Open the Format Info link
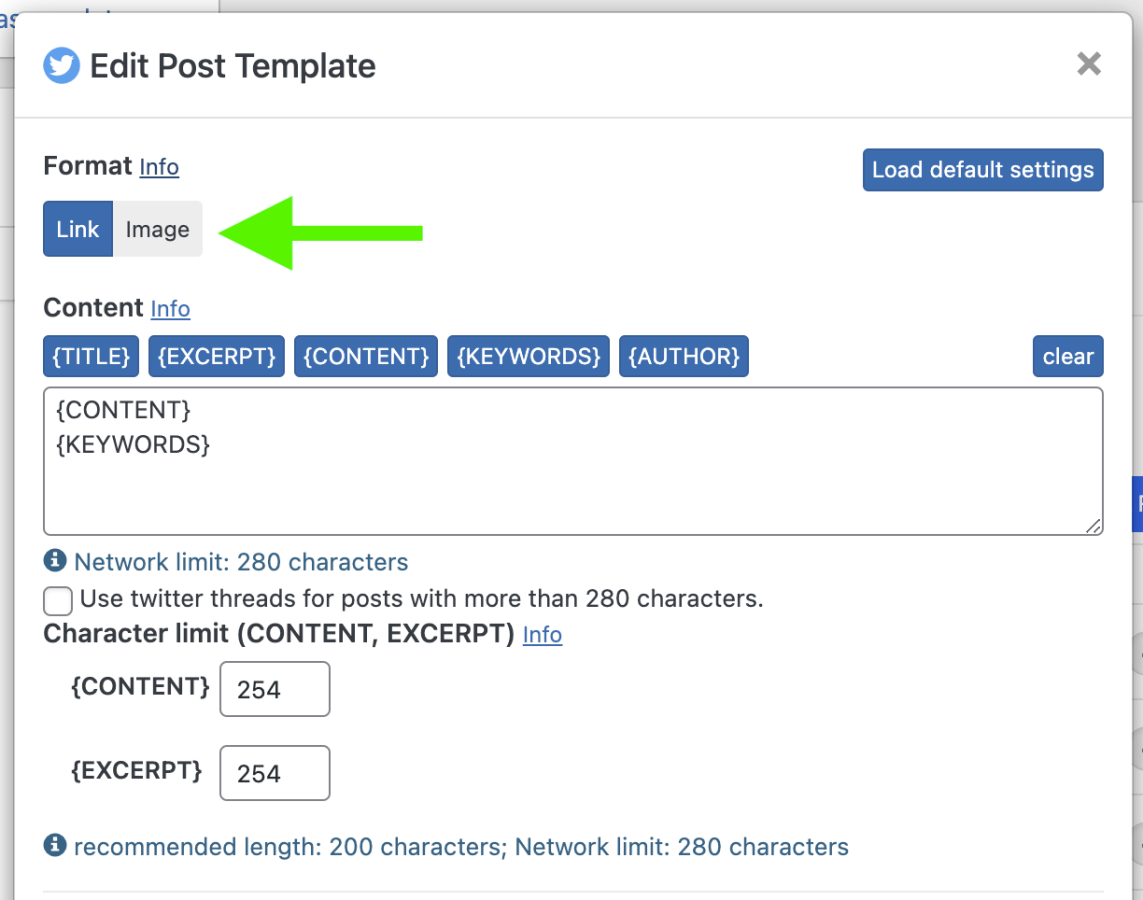The image size is (1143, 900). coord(159,167)
